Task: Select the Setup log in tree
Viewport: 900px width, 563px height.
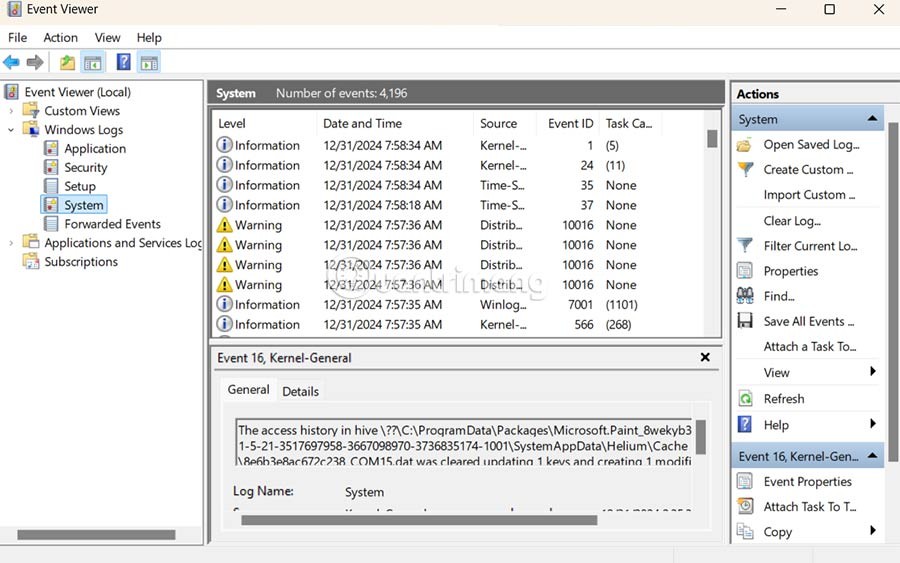Action: 79,187
